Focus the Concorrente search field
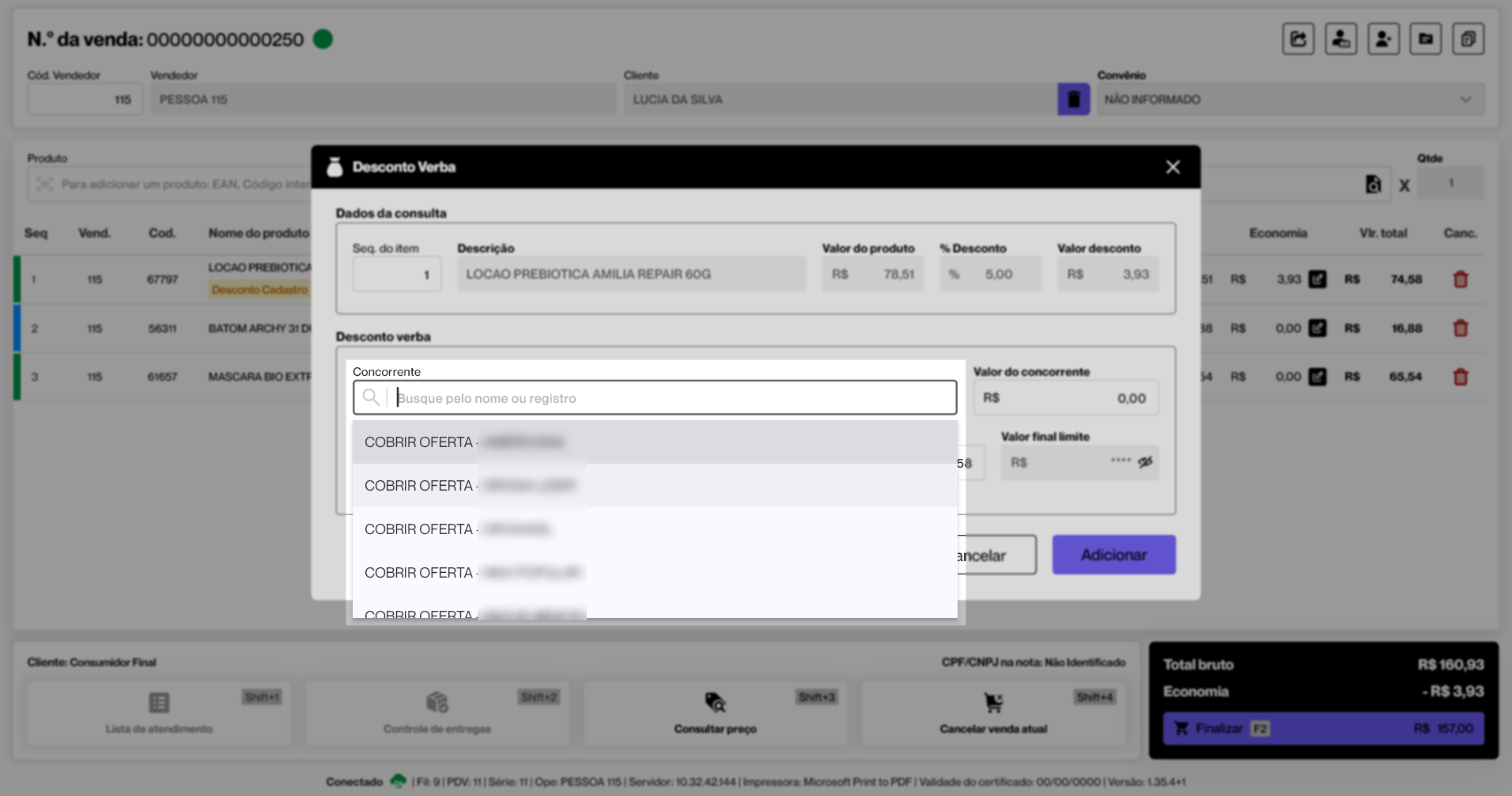The height and width of the screenshot is (796, 1512). pyautogui.click(x=672, y=398)
